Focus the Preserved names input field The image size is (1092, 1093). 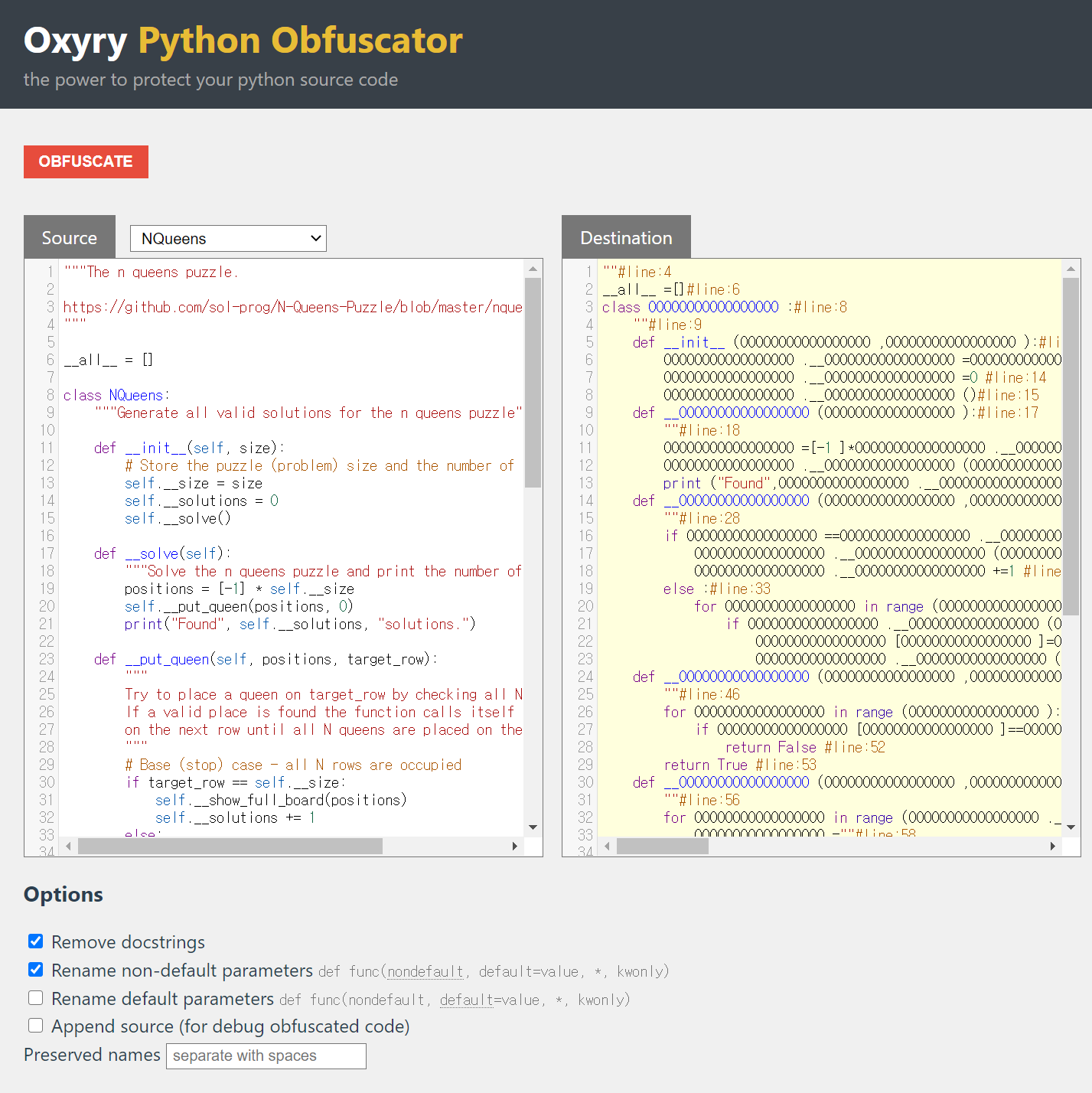point(266,1055)
